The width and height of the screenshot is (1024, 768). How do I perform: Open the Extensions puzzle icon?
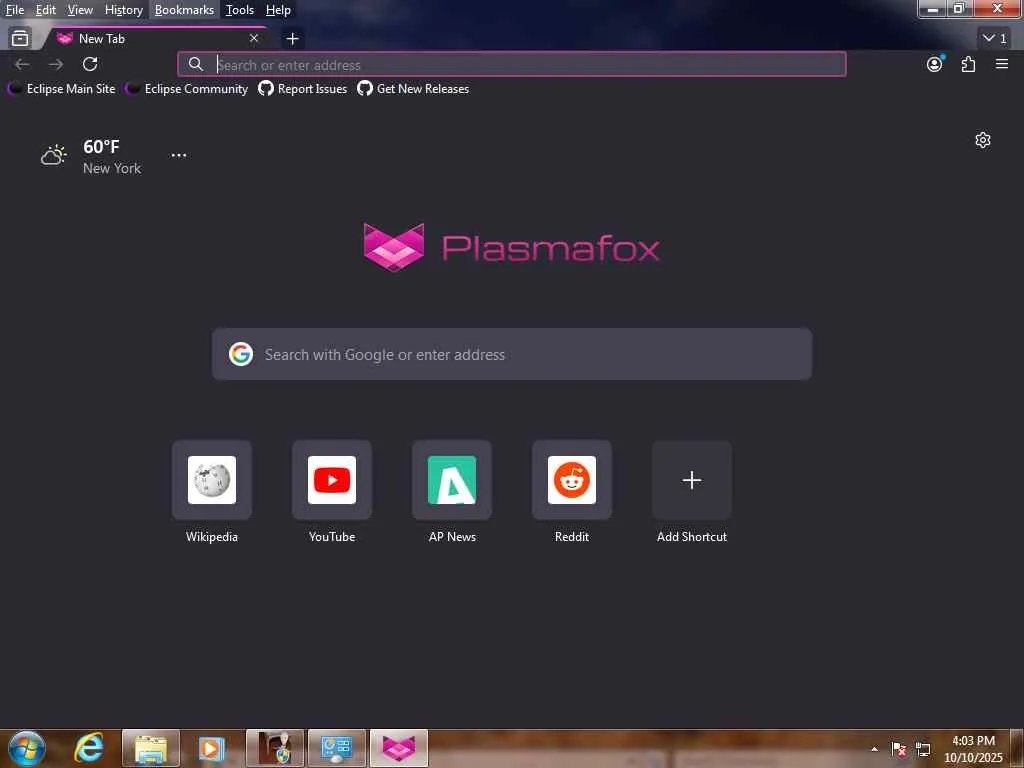pos(968,64)
